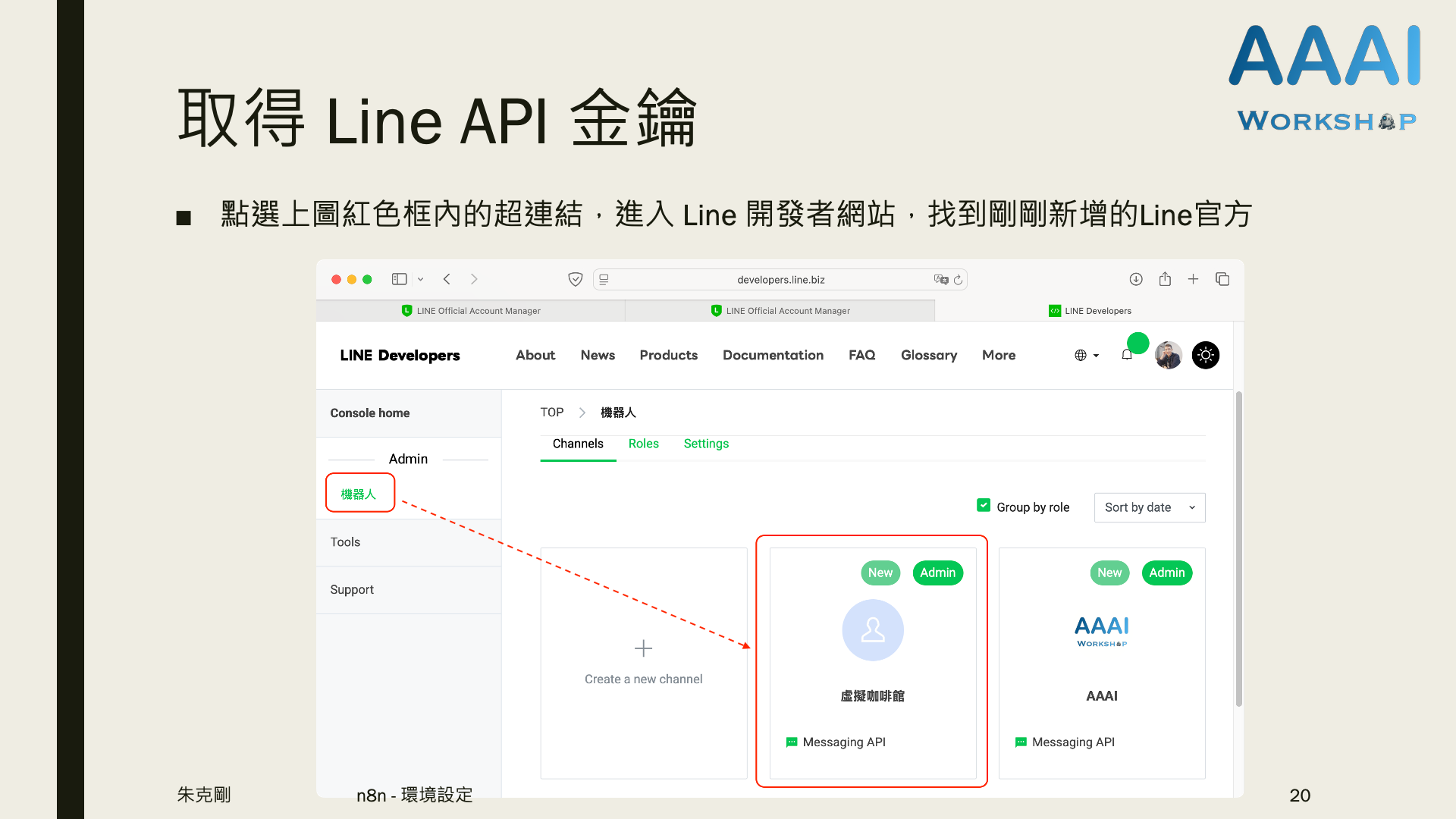This screenshot has width=1456, height=819.
Task: Show Safari tab overview icon
Action: coord(1222,279)
